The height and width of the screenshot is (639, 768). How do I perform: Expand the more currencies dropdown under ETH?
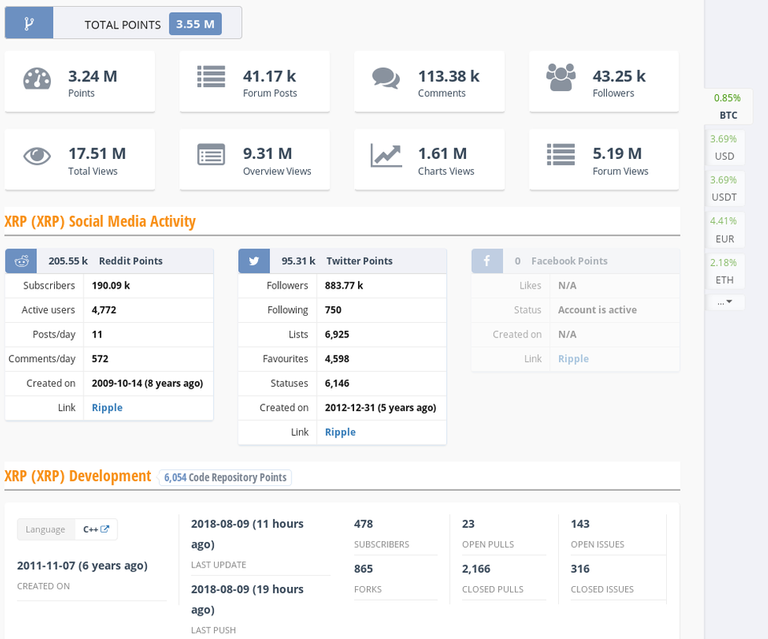725,302
